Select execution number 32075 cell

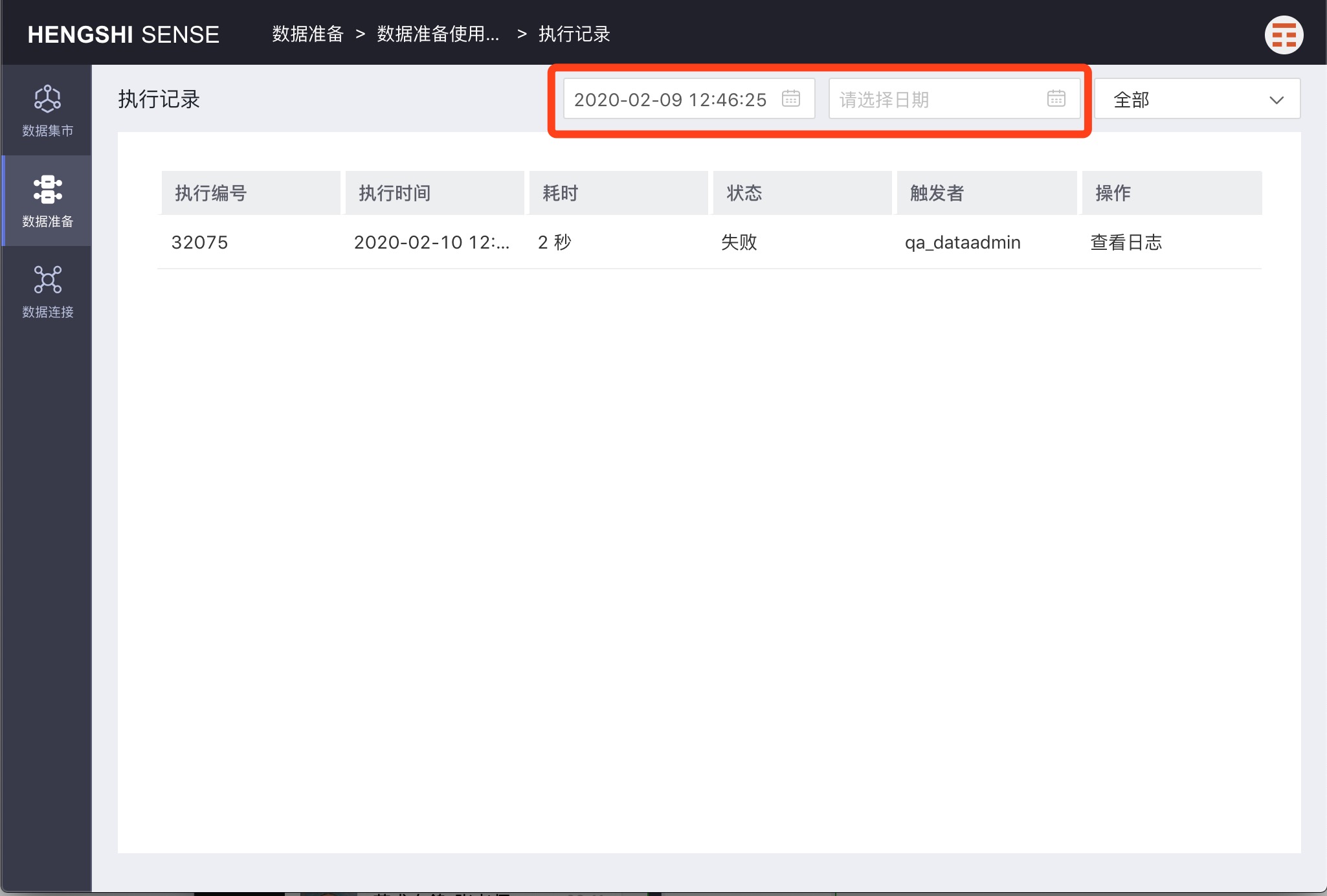pyautogui.click(x=199, y=242)
